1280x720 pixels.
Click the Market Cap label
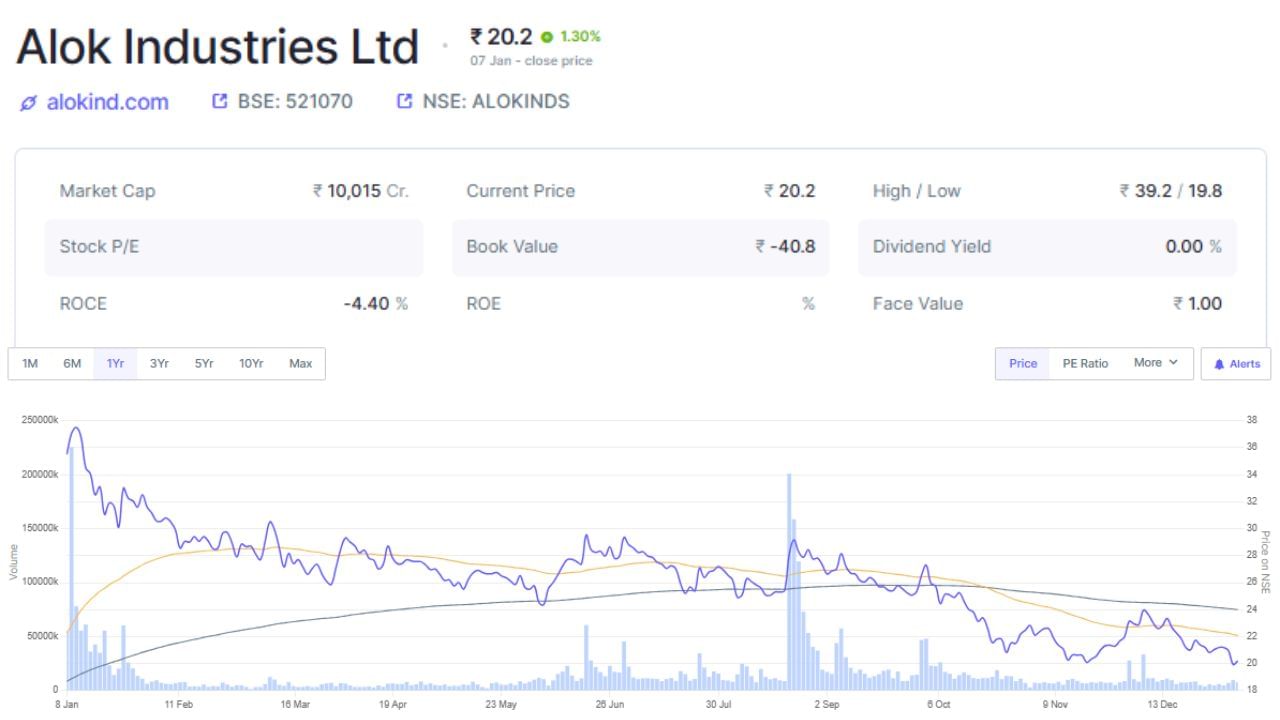point(107,191)
